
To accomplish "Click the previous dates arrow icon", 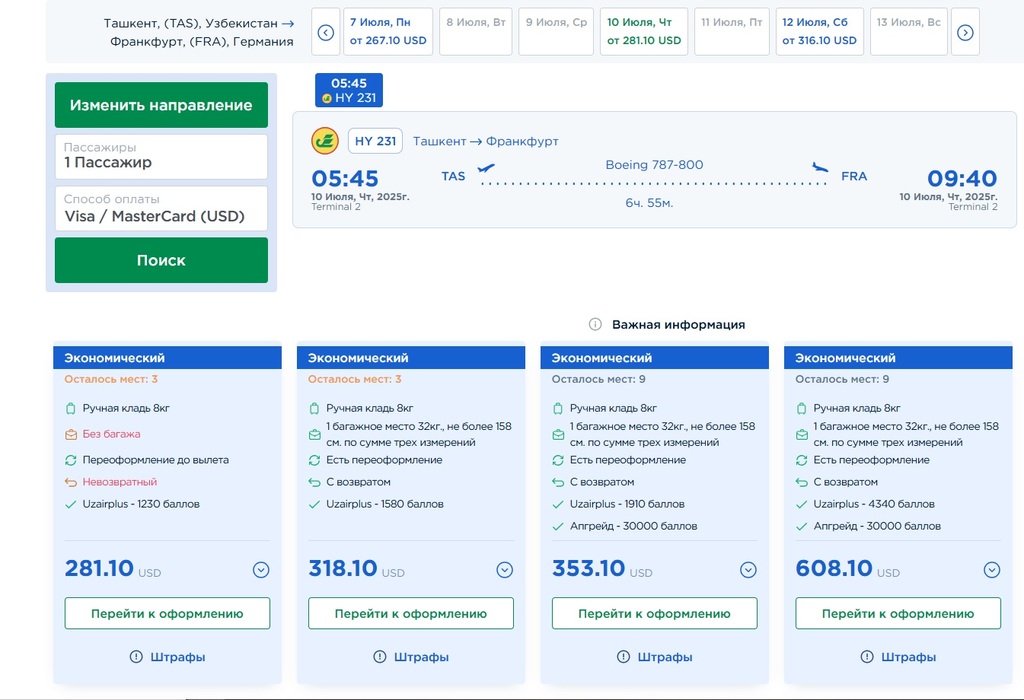I will click(x=325, y=32).
